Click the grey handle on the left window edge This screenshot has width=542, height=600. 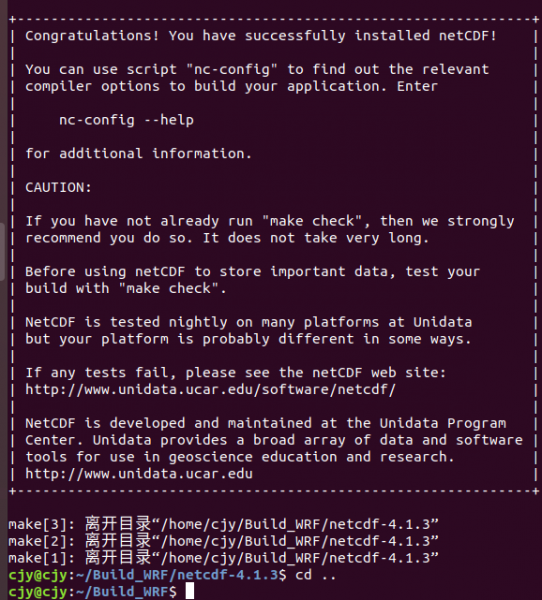[x=2, y=252]
